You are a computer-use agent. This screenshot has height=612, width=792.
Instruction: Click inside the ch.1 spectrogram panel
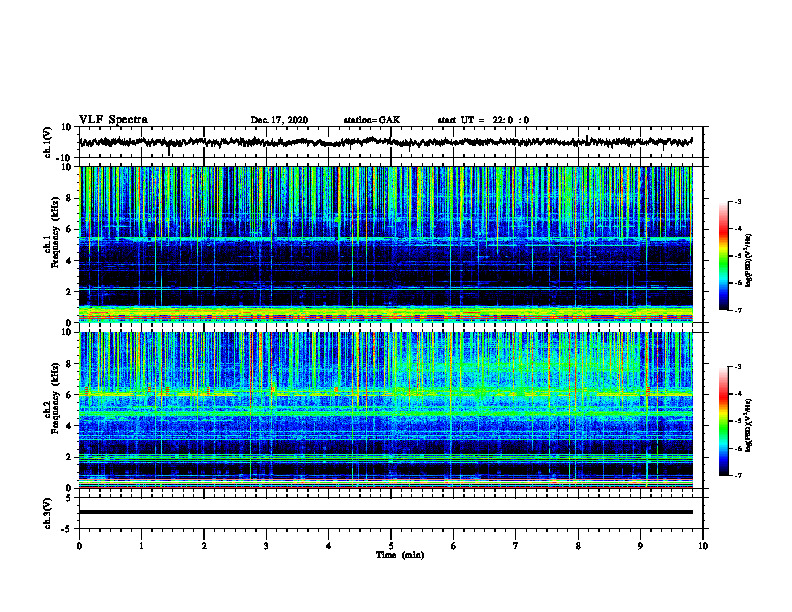click(x=385, y=244)
